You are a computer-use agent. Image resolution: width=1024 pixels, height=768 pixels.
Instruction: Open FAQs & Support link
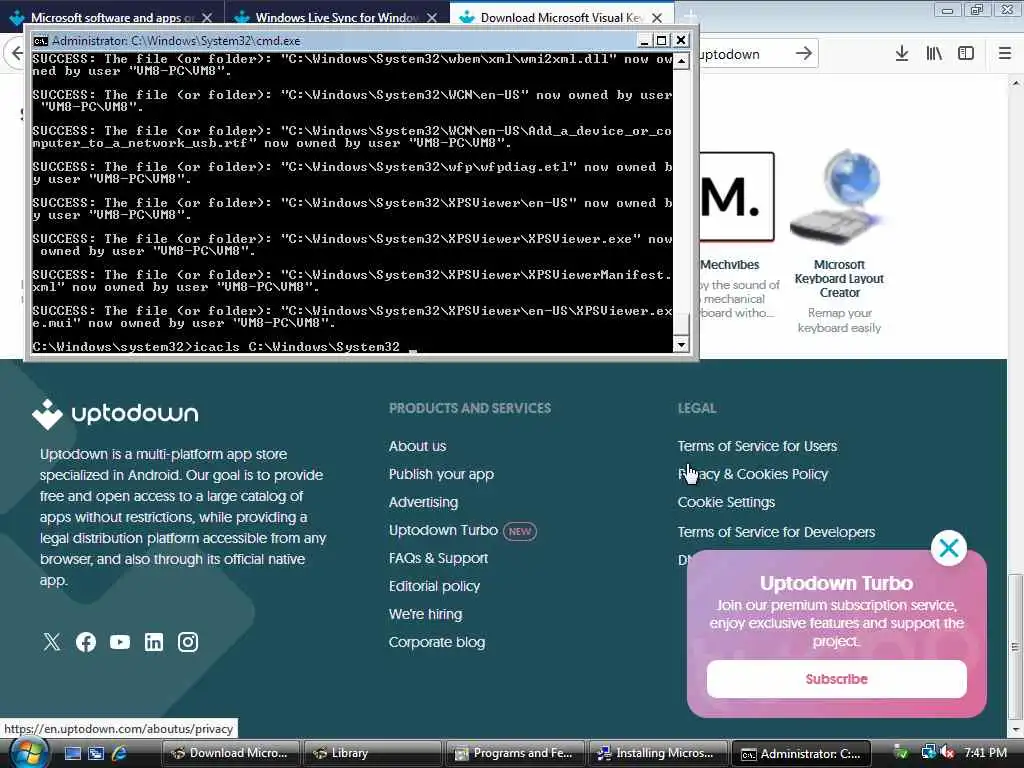coord(438,558)
